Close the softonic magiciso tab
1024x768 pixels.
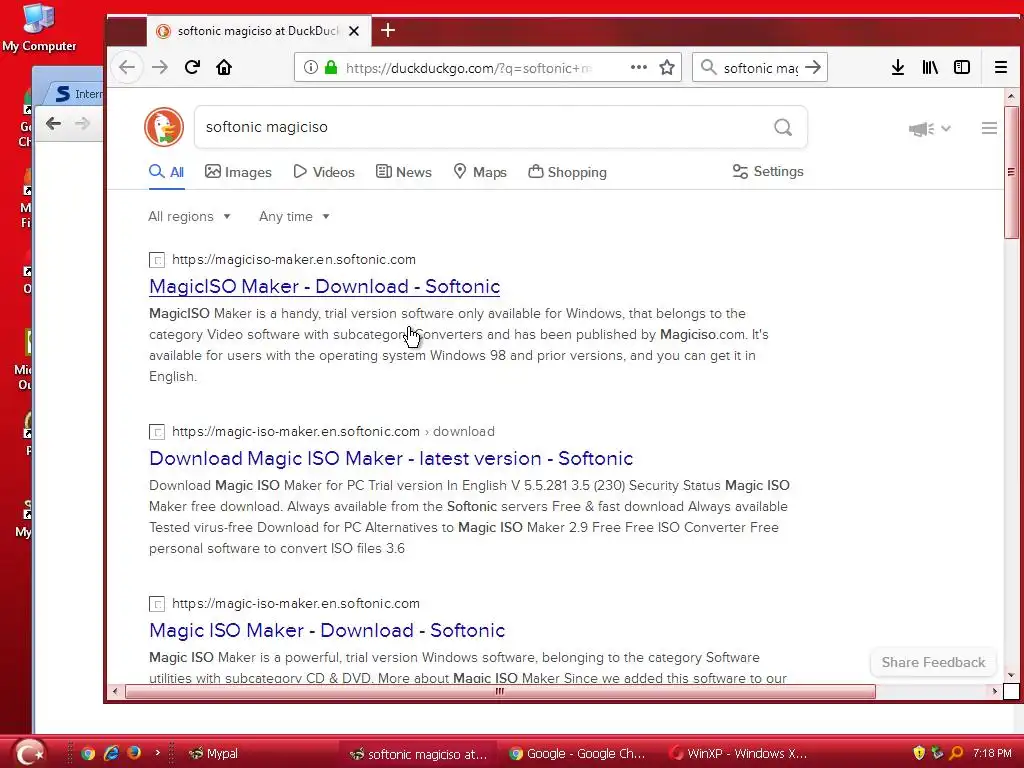pyautogui.click(x=354, y=31)
